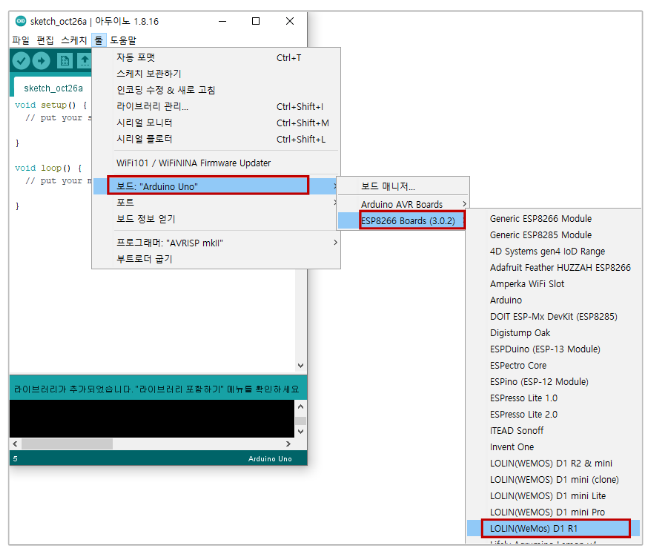Click the void setup() code line
Viewport: 649px width, 551px height.
pyautogui.click(x=51, y=105)
